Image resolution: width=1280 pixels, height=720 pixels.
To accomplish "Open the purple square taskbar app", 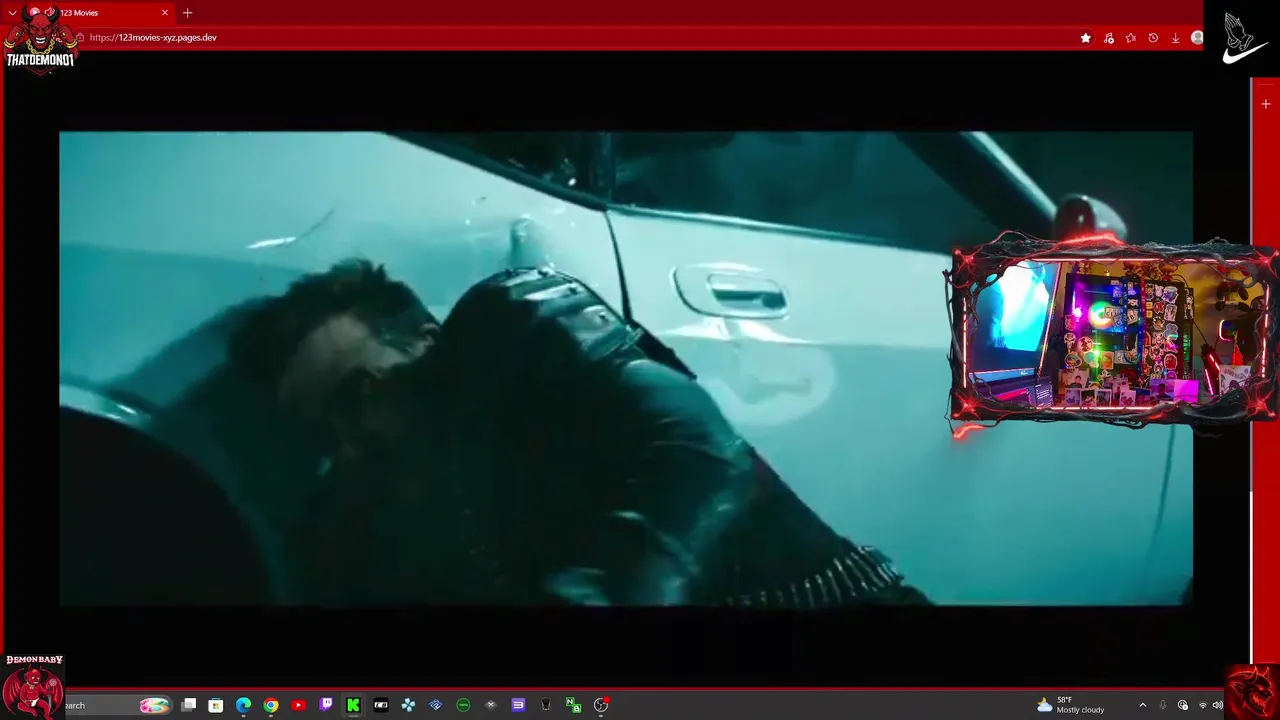I will click(x=518, y=705).
